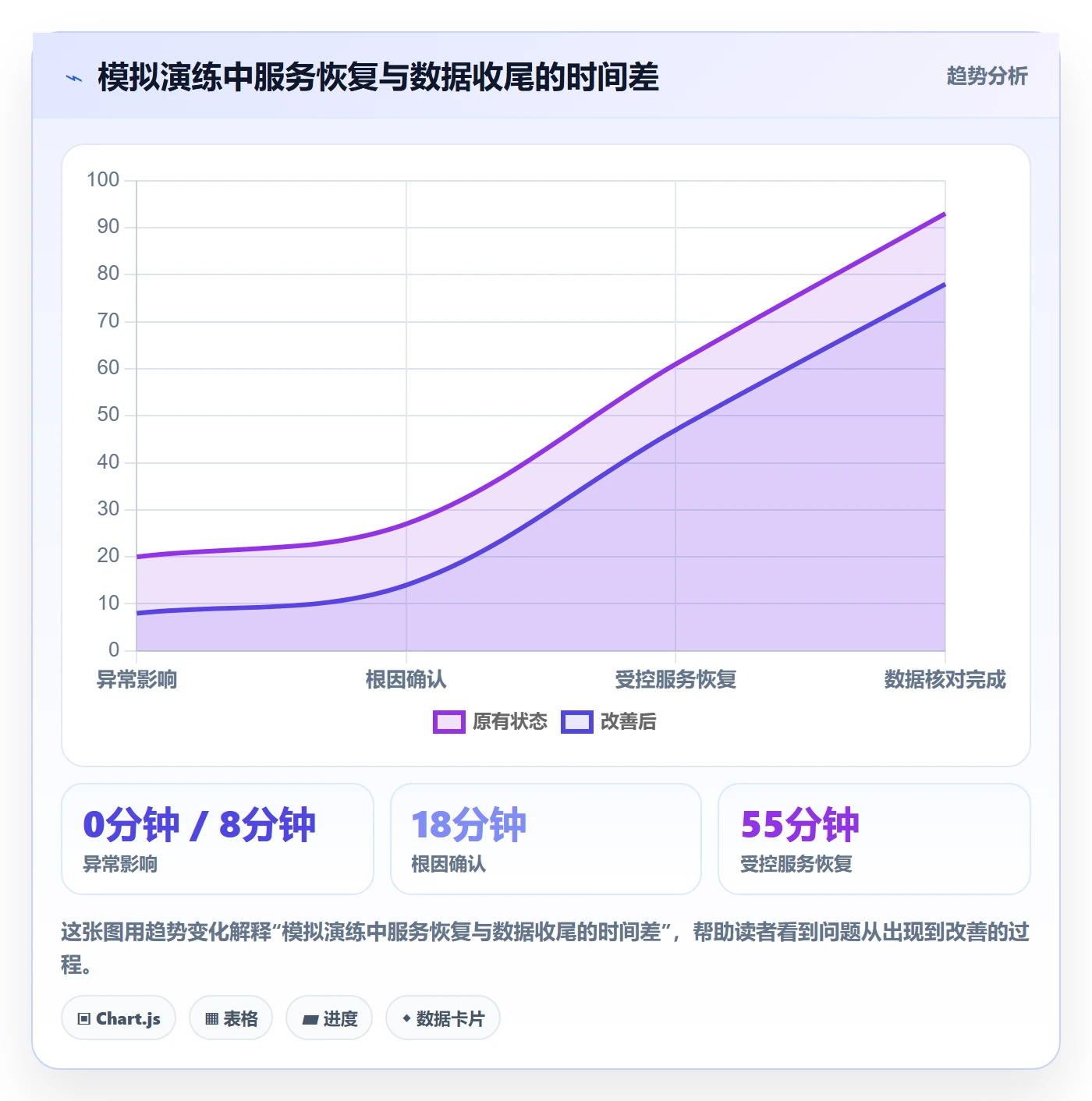Select the 表格 tag chip
The height and width of the screenshot is (1101, 1092).
(x=231, y=1018)
